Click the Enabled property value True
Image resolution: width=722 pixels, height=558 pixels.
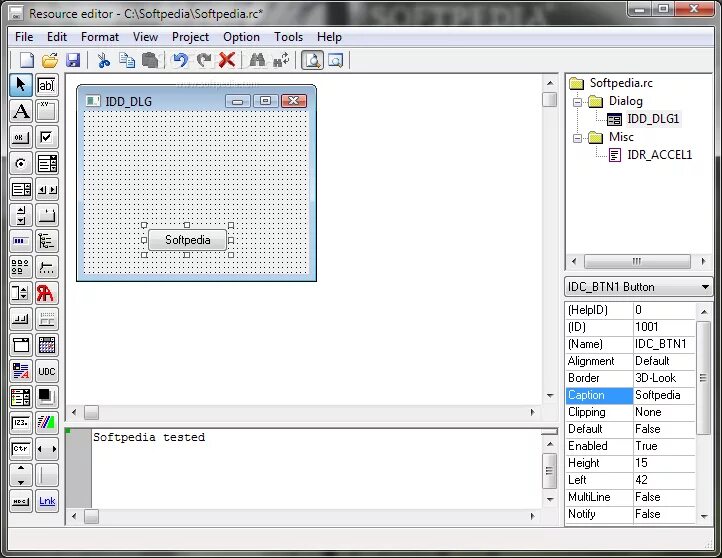pyautogui.click(x=664, y=446)
